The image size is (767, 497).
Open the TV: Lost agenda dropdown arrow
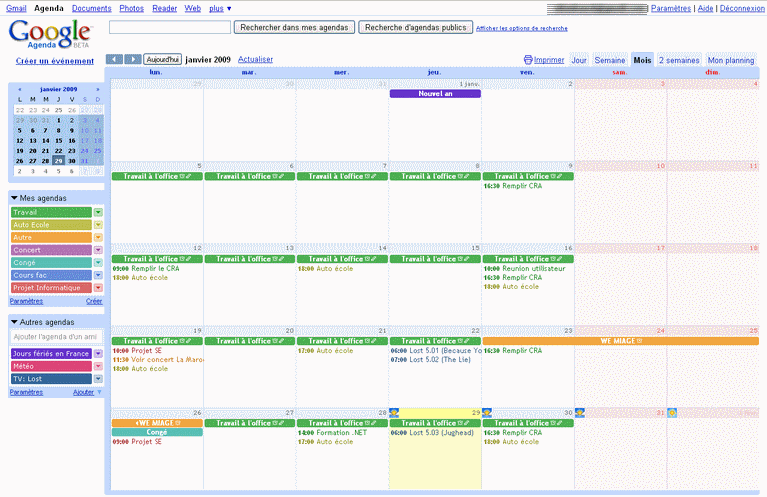(x=98, y=379)
